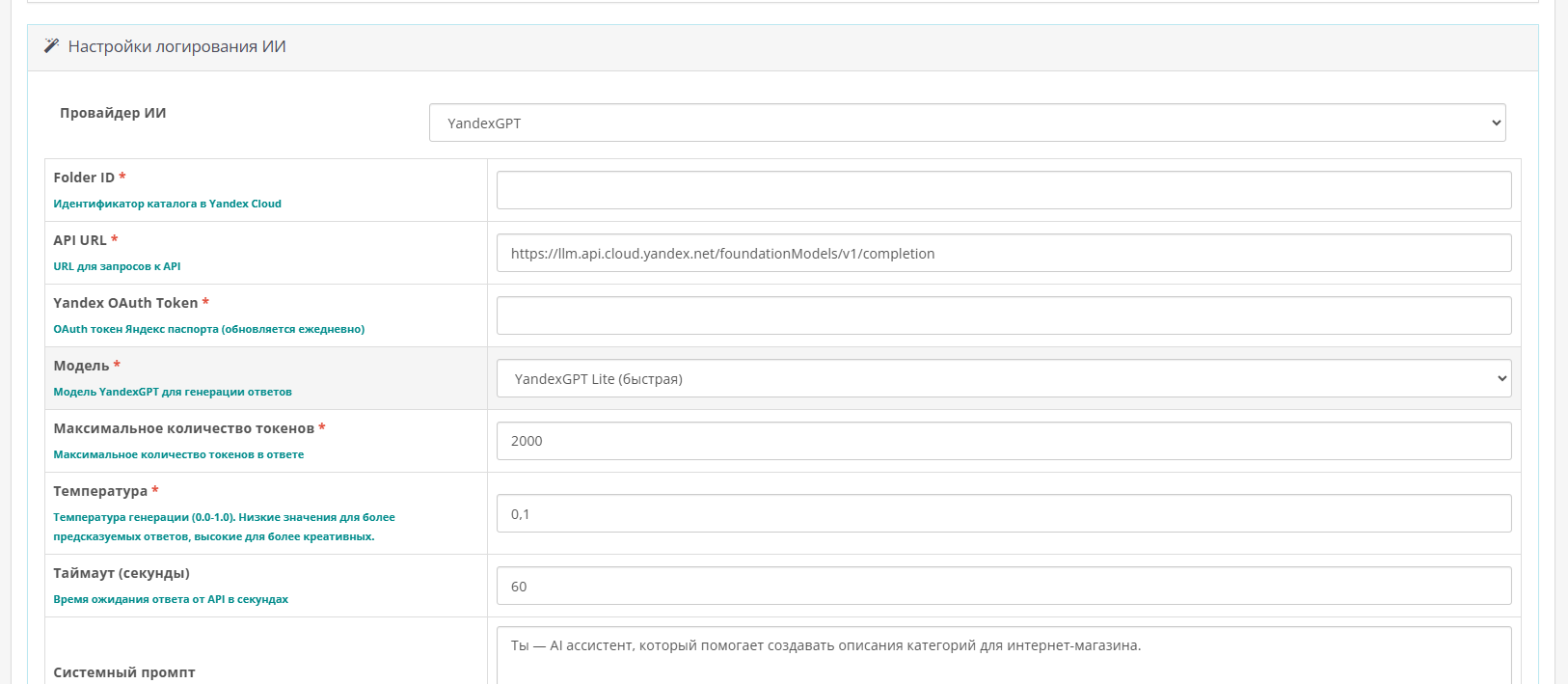1568x684 pixels.
Task: Open the Провайдер ИИ dropdown showing YandexGPT
Action: pos(967,123)
